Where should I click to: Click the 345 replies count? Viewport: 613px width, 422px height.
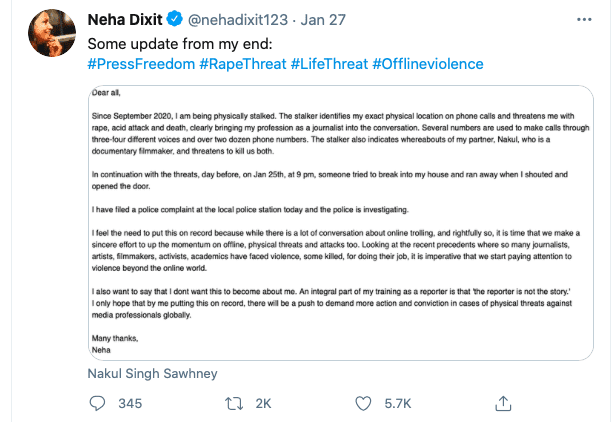[x=131, y=403]
